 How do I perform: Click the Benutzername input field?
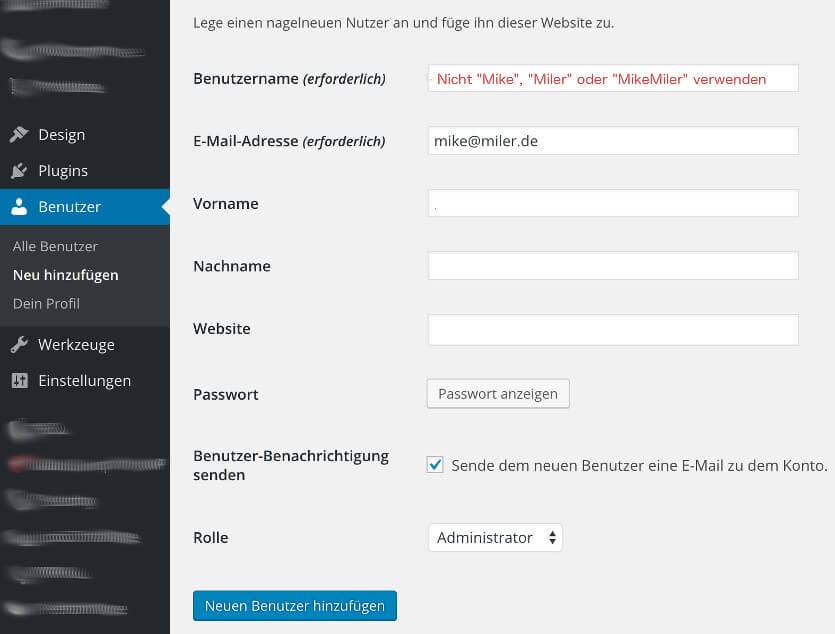point(613,77)
